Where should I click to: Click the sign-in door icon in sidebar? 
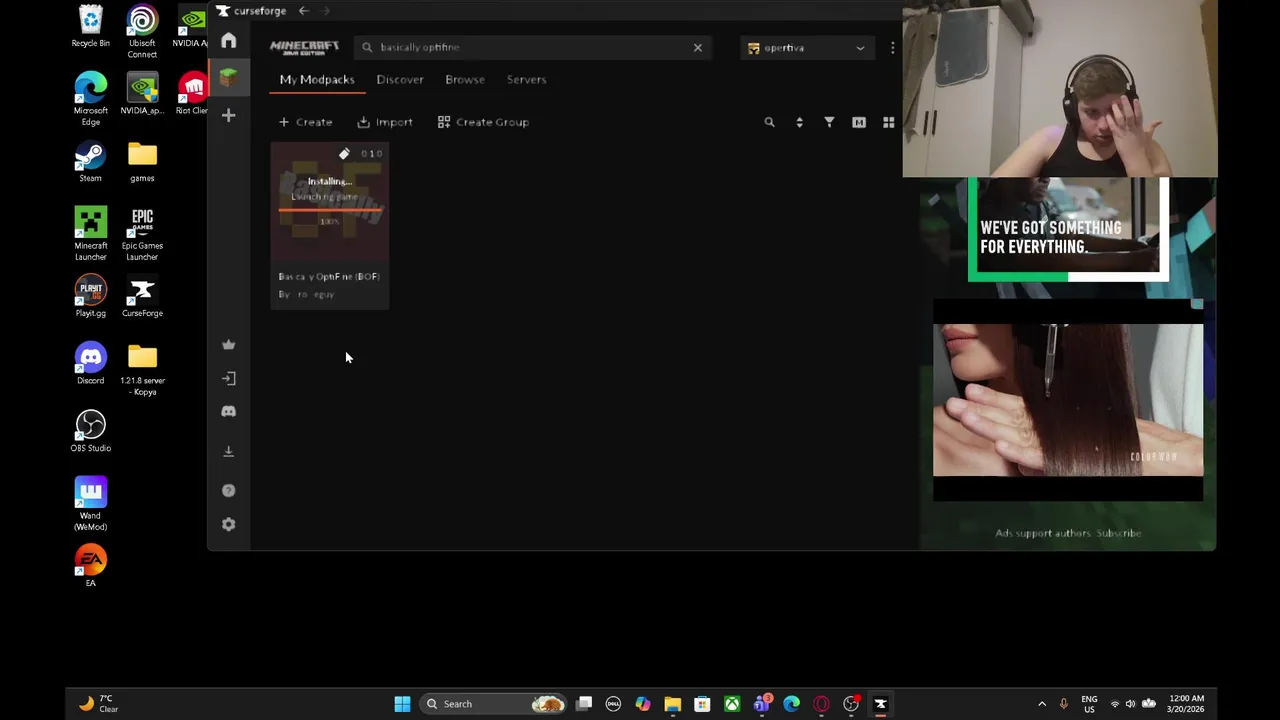(229, 379)
